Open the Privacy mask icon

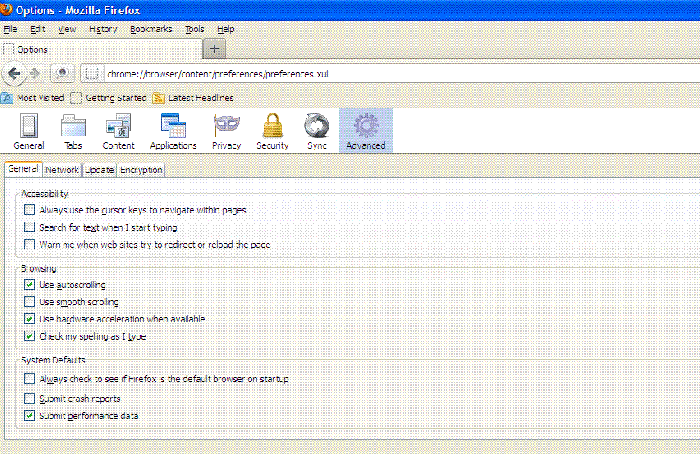226,130
